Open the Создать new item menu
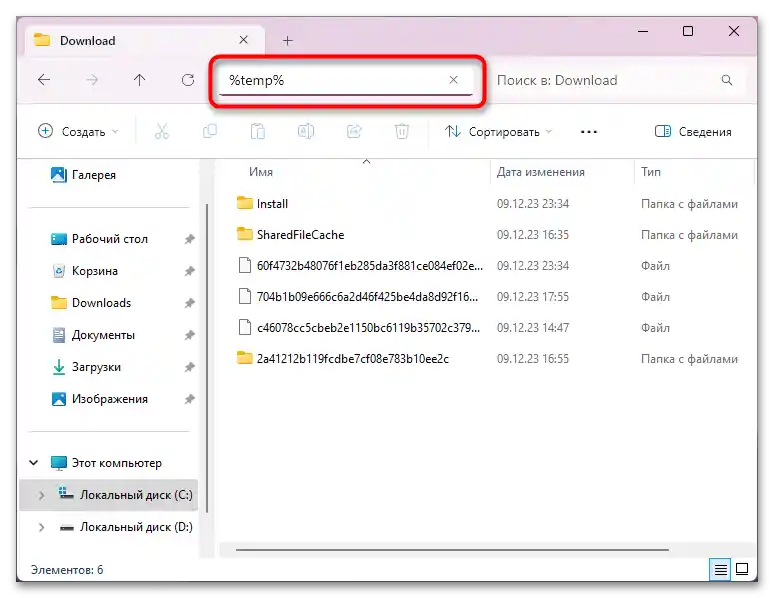This screenshot has height=598, width=774. tap(78, 131)
